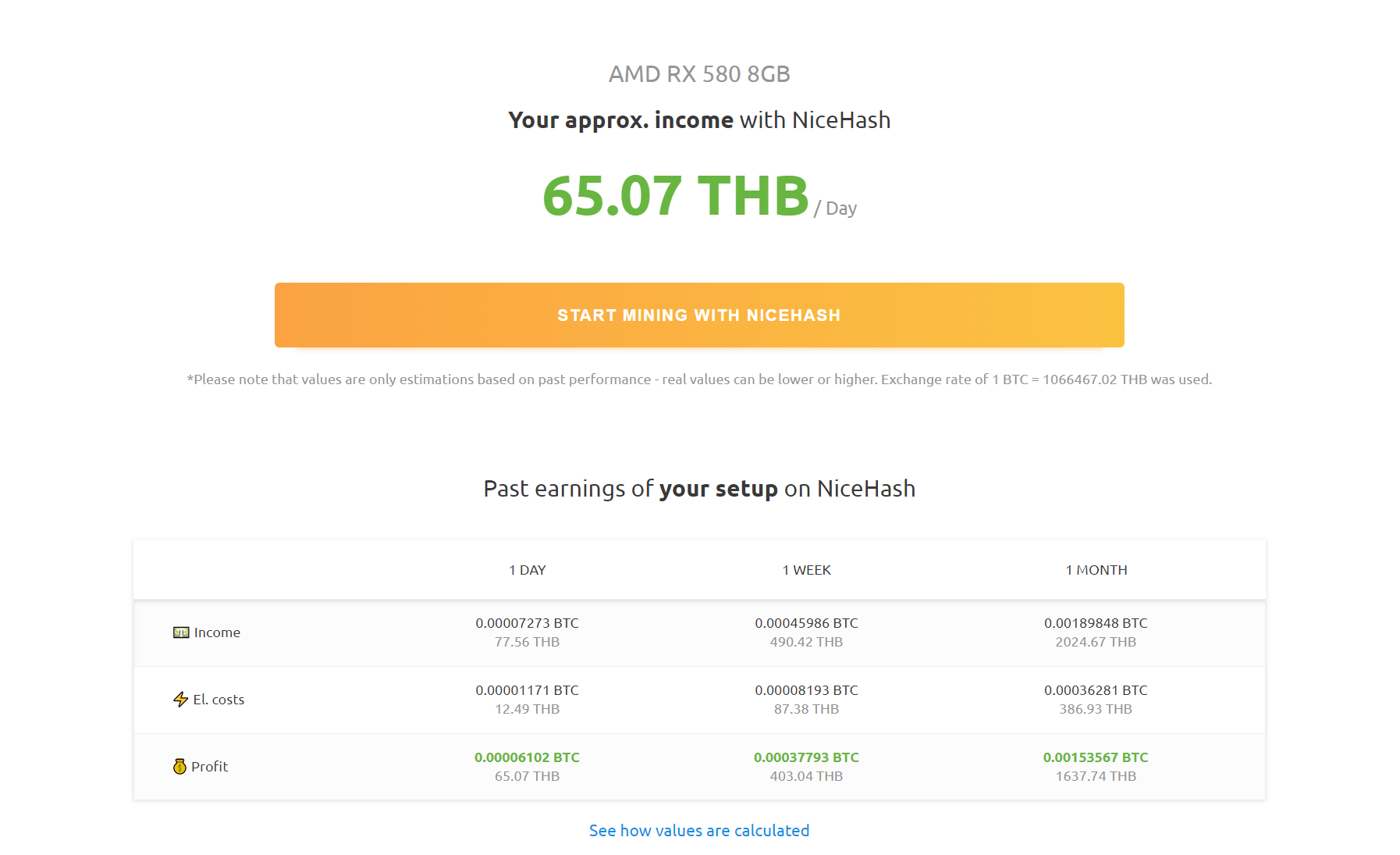Click the El. costs lightning icon
The height and width of the screenshot is (855, 1400).
180,699
